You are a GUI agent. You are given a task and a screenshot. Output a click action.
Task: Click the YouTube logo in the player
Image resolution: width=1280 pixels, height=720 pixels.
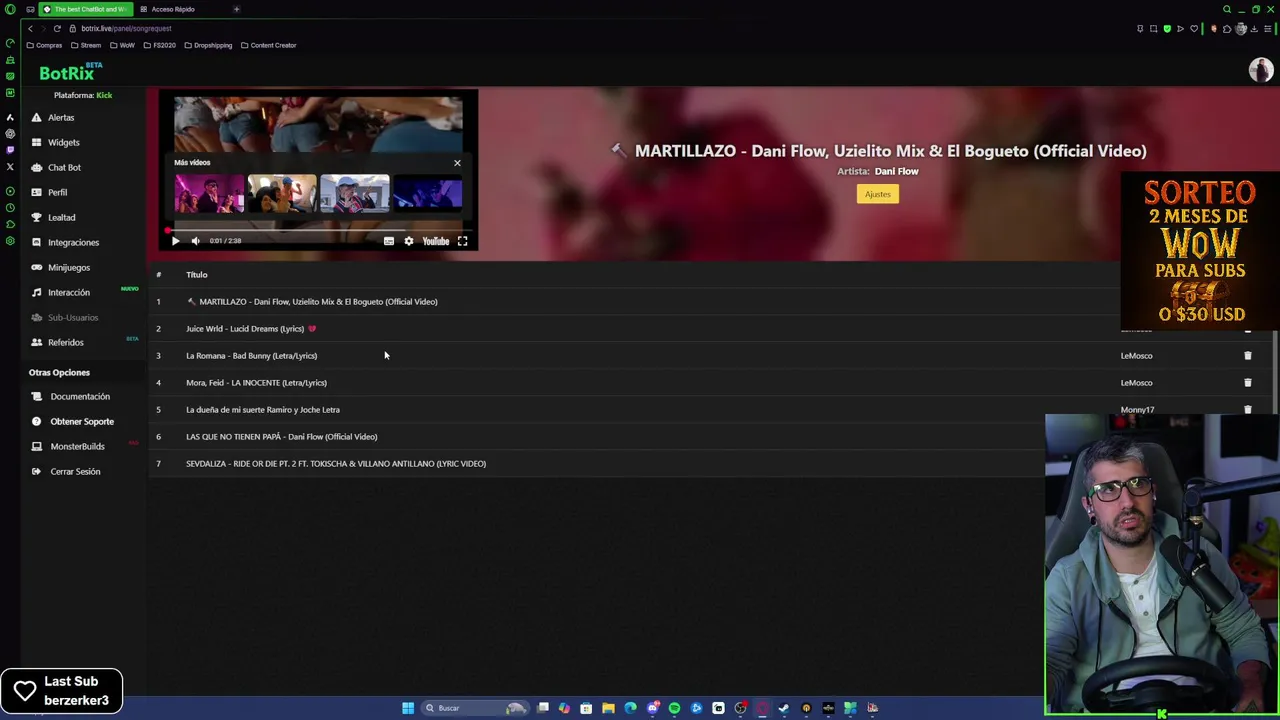(x=436, y=241)
